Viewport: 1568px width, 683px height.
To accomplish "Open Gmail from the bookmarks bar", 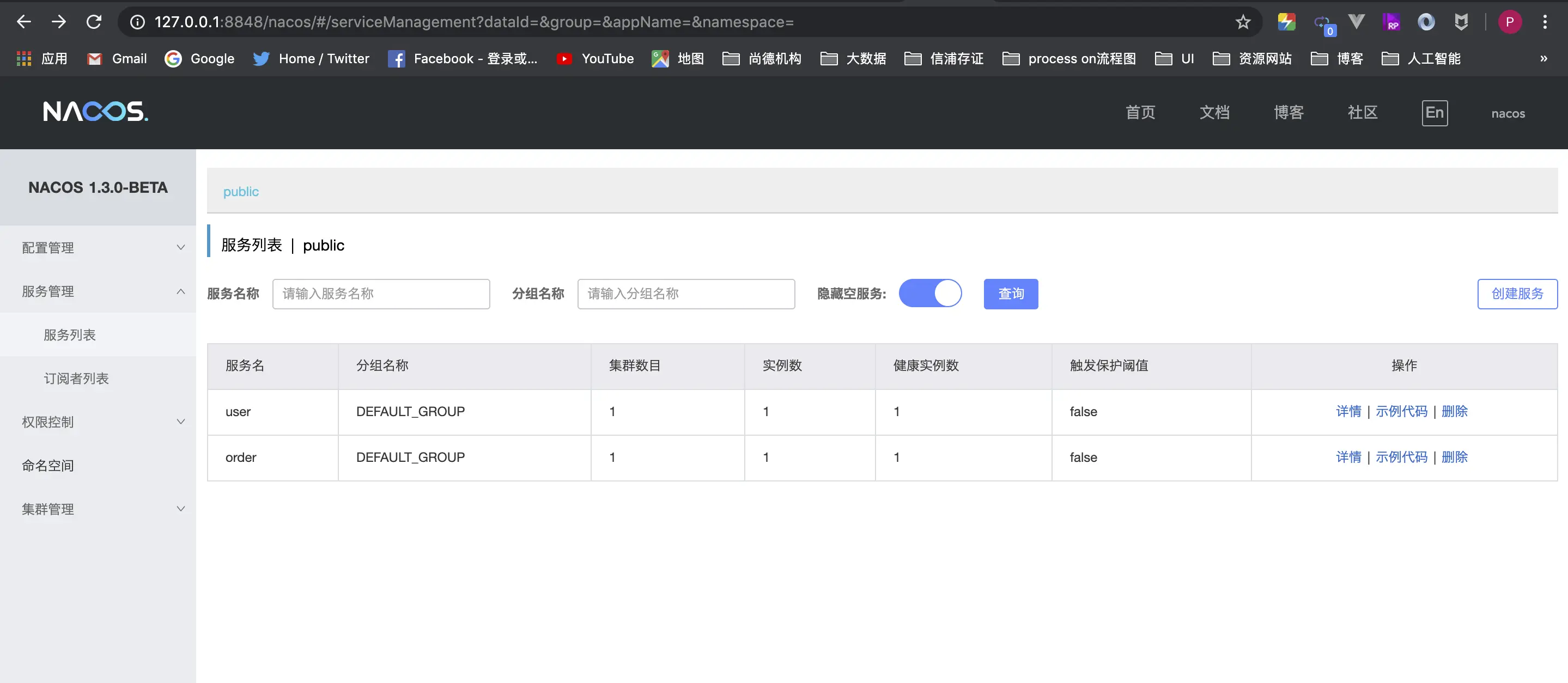I will pyautogui.click(x=118, y=58).
